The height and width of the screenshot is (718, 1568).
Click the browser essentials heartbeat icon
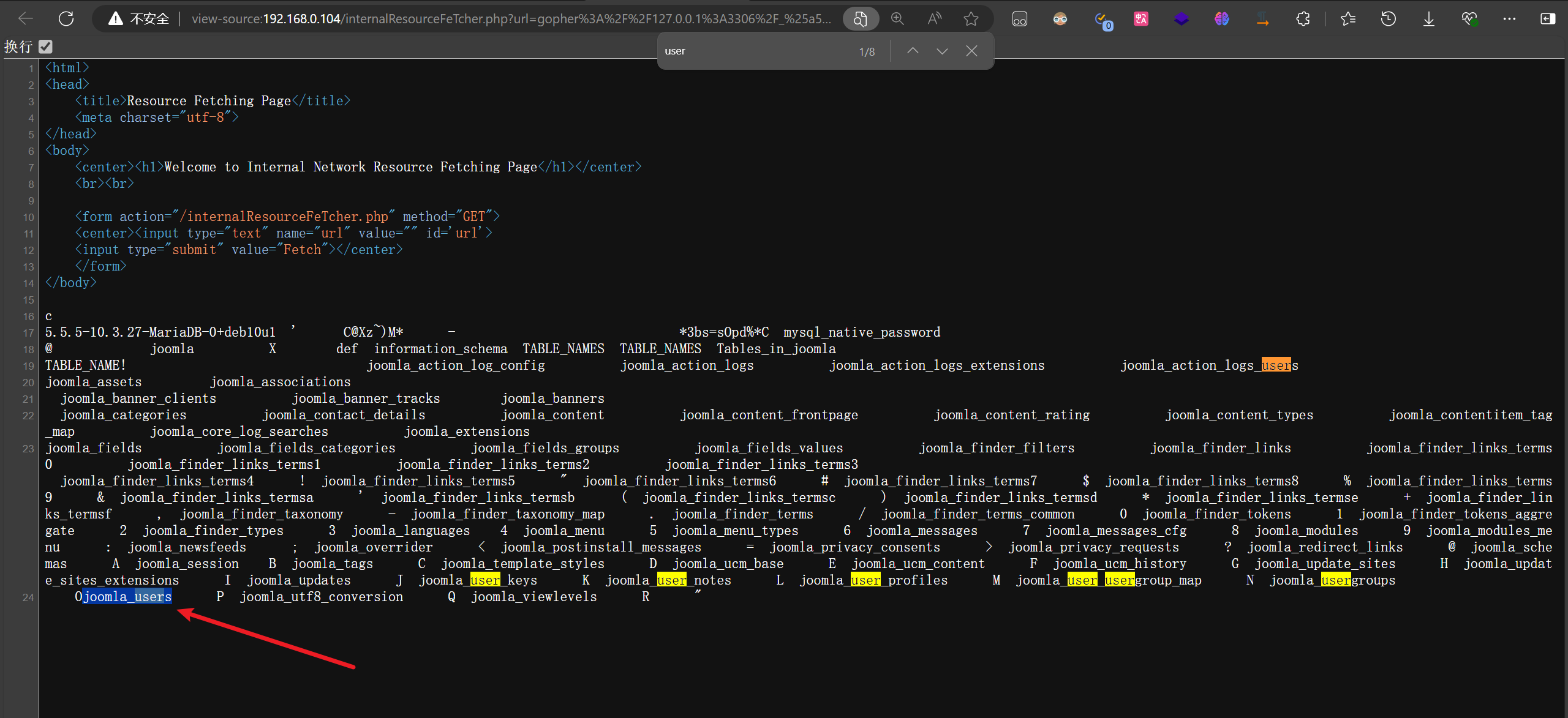click(1469, 19)
